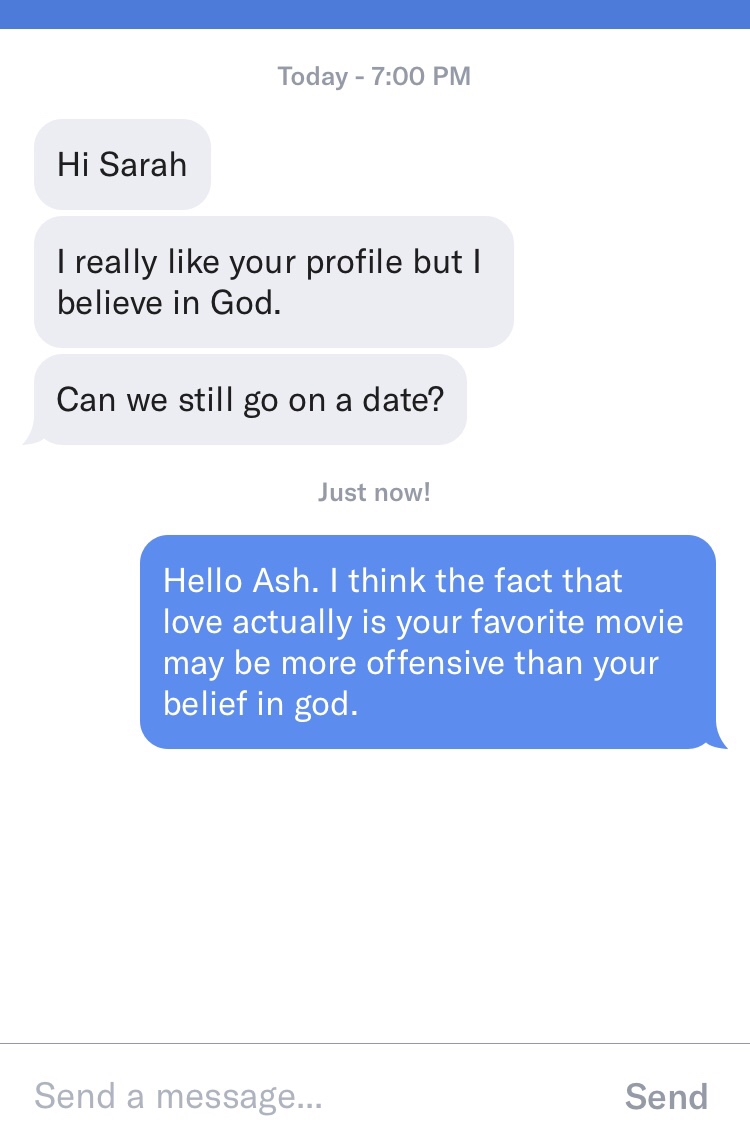The height and width of the screenshot is (1136, 750).
Task: Click the words "love actually" in the reply
Action: tap(257, 622)
